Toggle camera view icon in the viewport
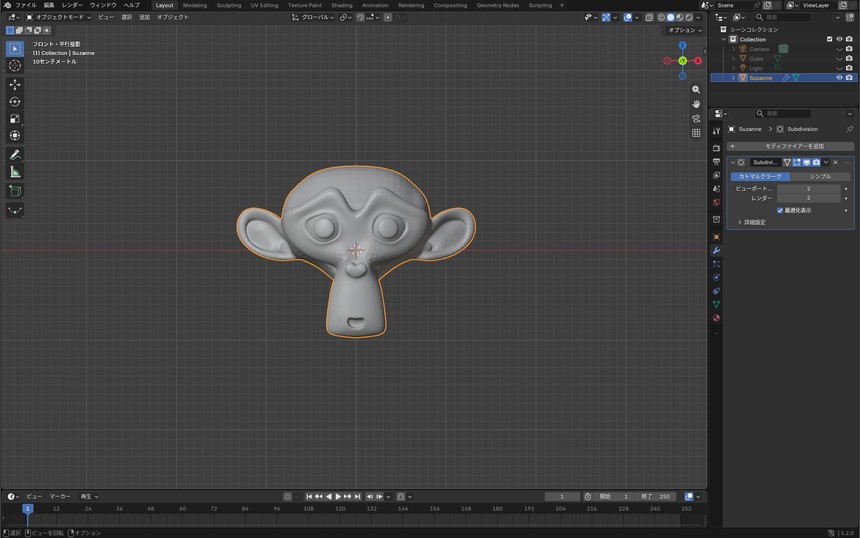Image resolution: width=860 pixels, height=538 pixels. pos(696,118)
